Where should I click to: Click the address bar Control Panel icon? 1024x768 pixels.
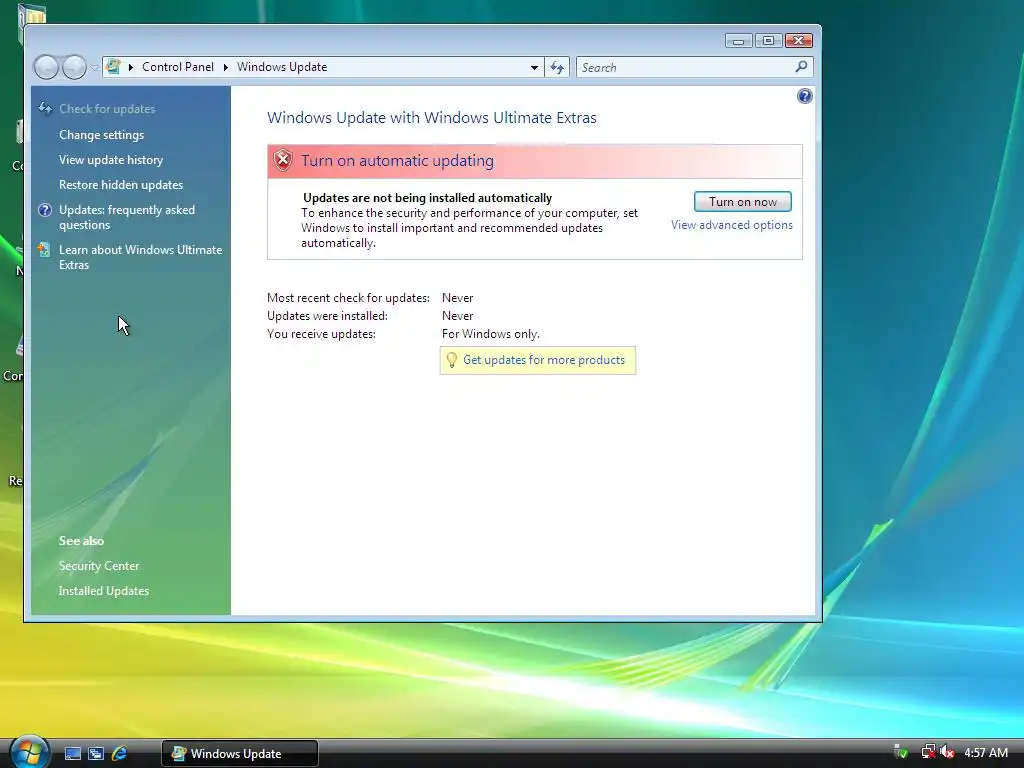tap(114, 67)
